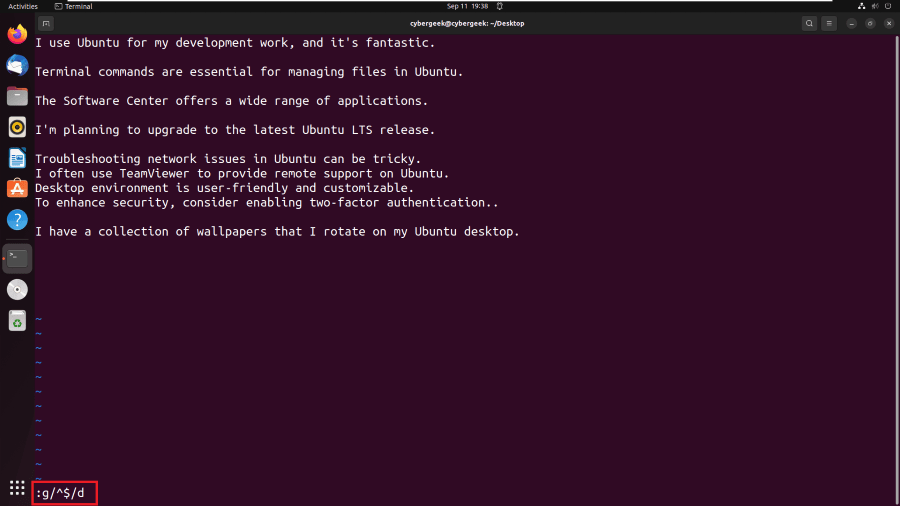Click the line 'Troubleshooting network issues in Ubuntu'
900x506 pixels.
coord(228,159)
